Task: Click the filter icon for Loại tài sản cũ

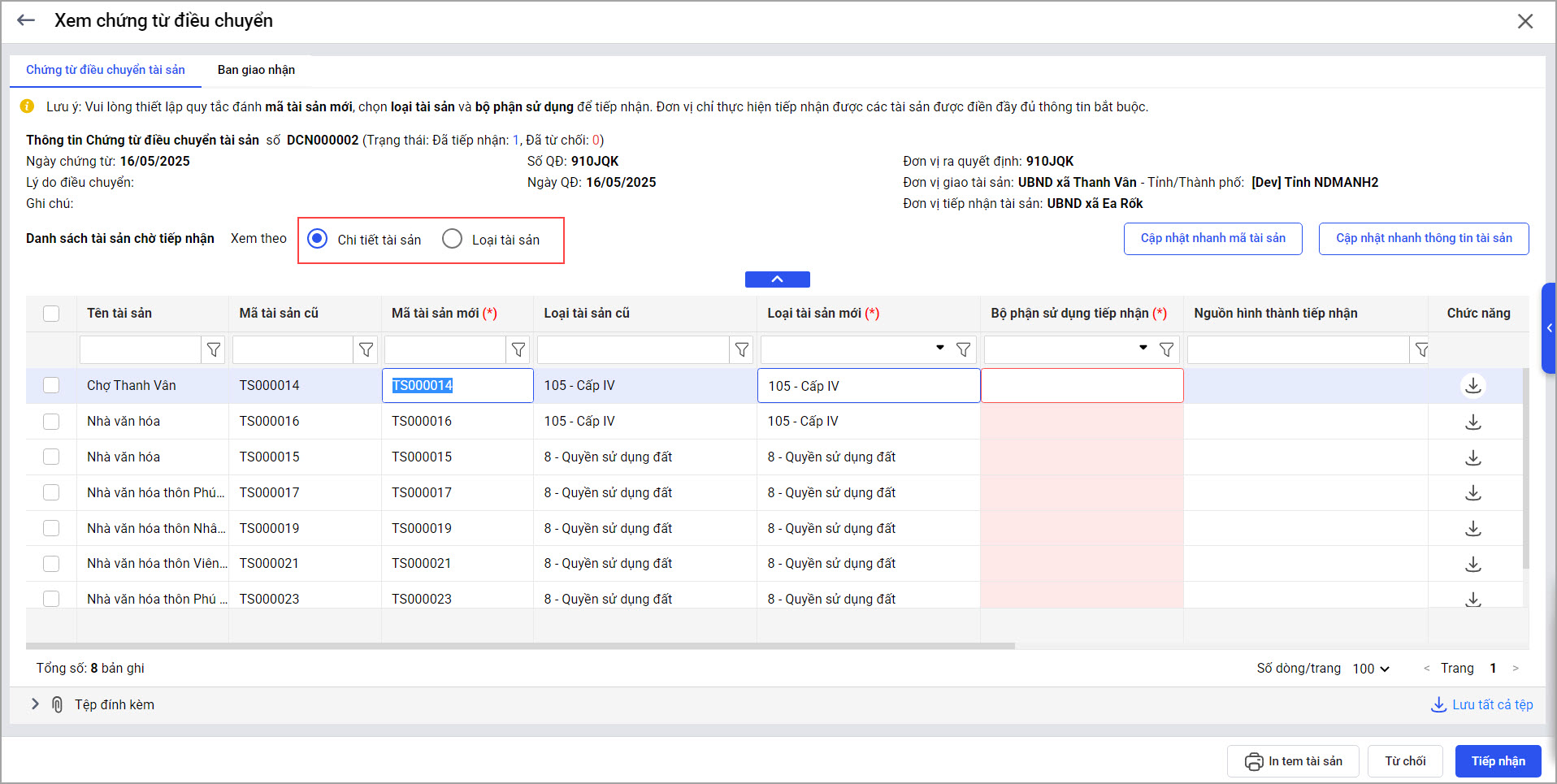Action: (x=742, y=350)
